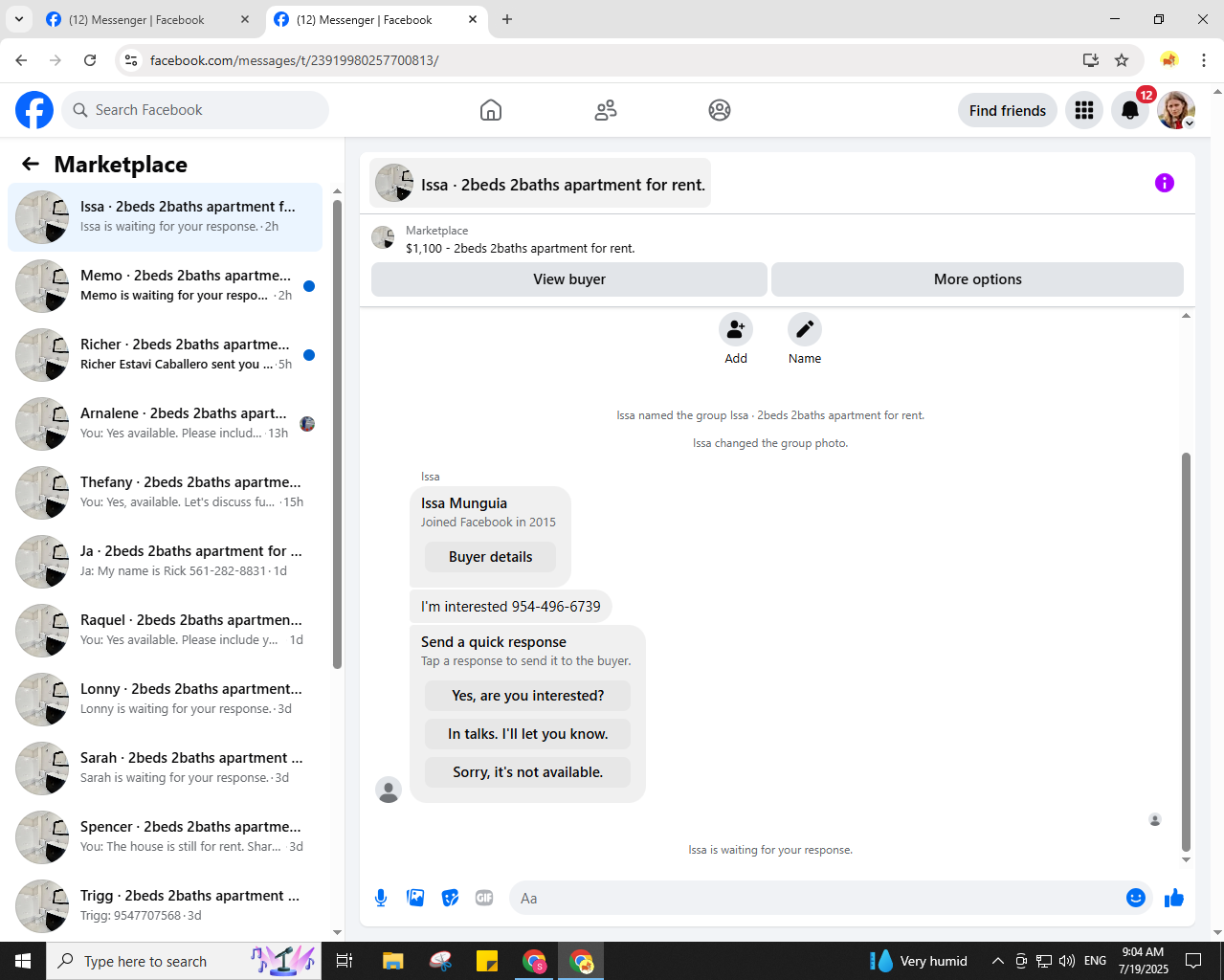Click the Search Facebook field
The height and width of the screenshot is (980, 1224).
(195, 110)
